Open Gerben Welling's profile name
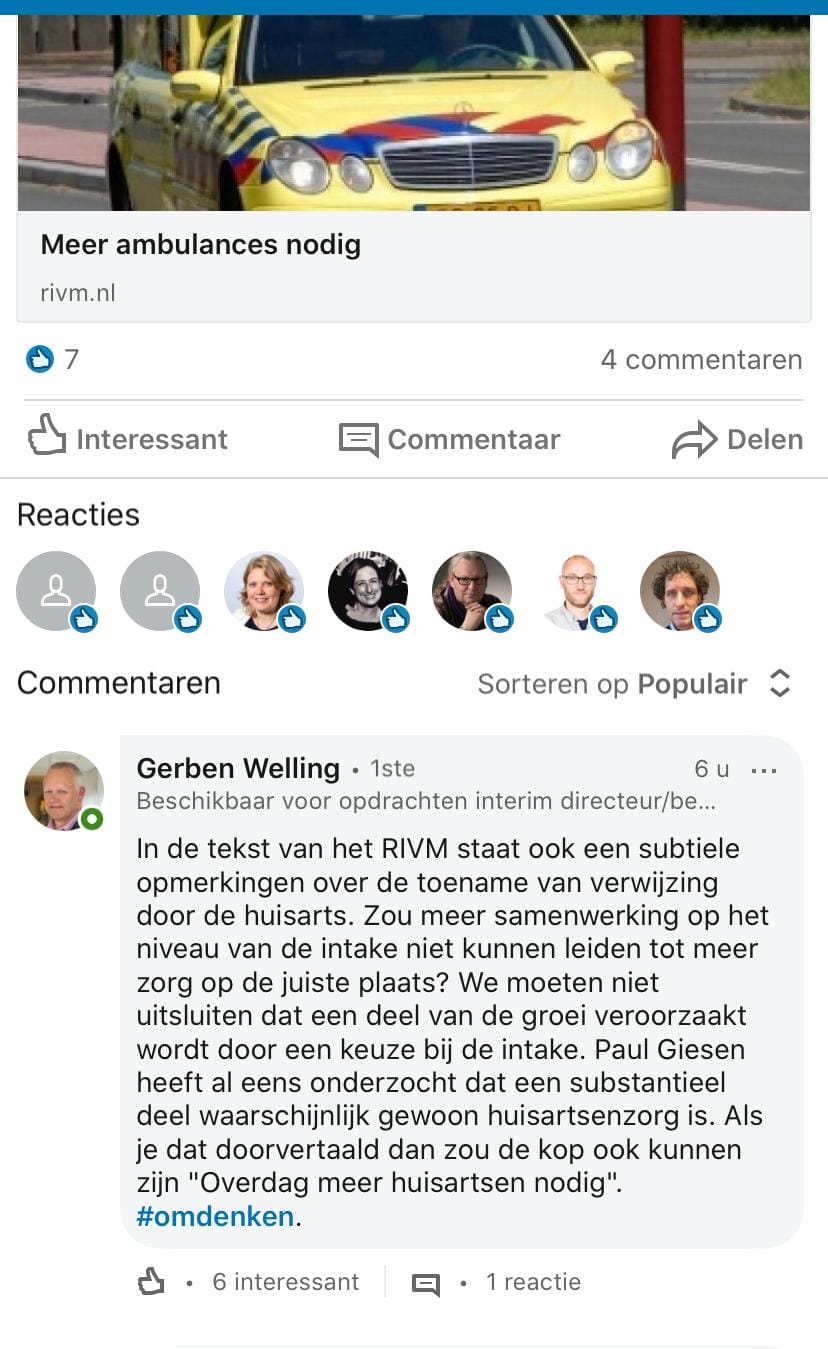This screenshot has height=1349, width=828. 238,768
